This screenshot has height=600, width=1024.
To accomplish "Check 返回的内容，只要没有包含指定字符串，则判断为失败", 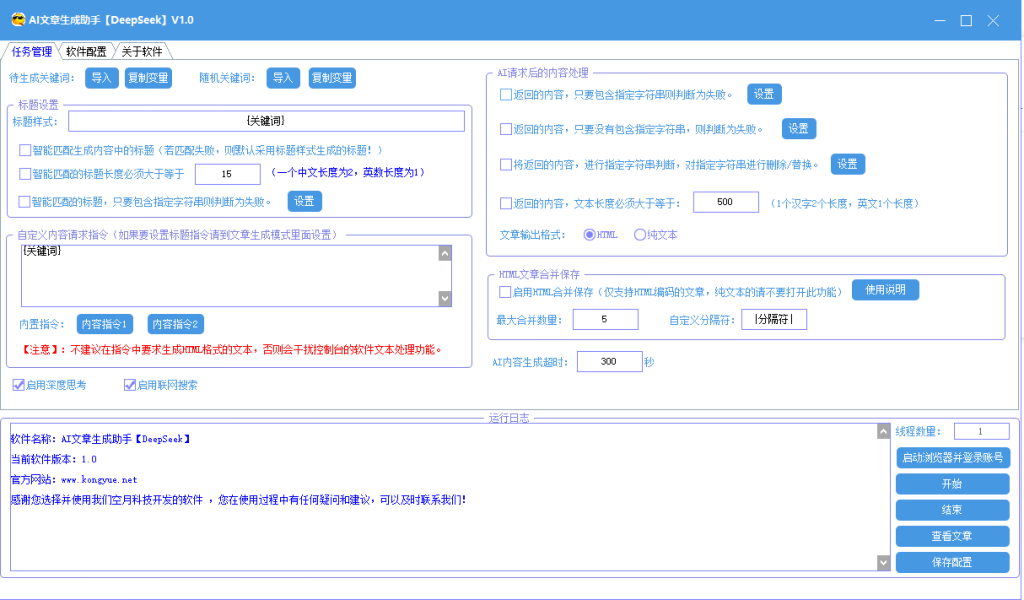I will (x=505, y=129).
